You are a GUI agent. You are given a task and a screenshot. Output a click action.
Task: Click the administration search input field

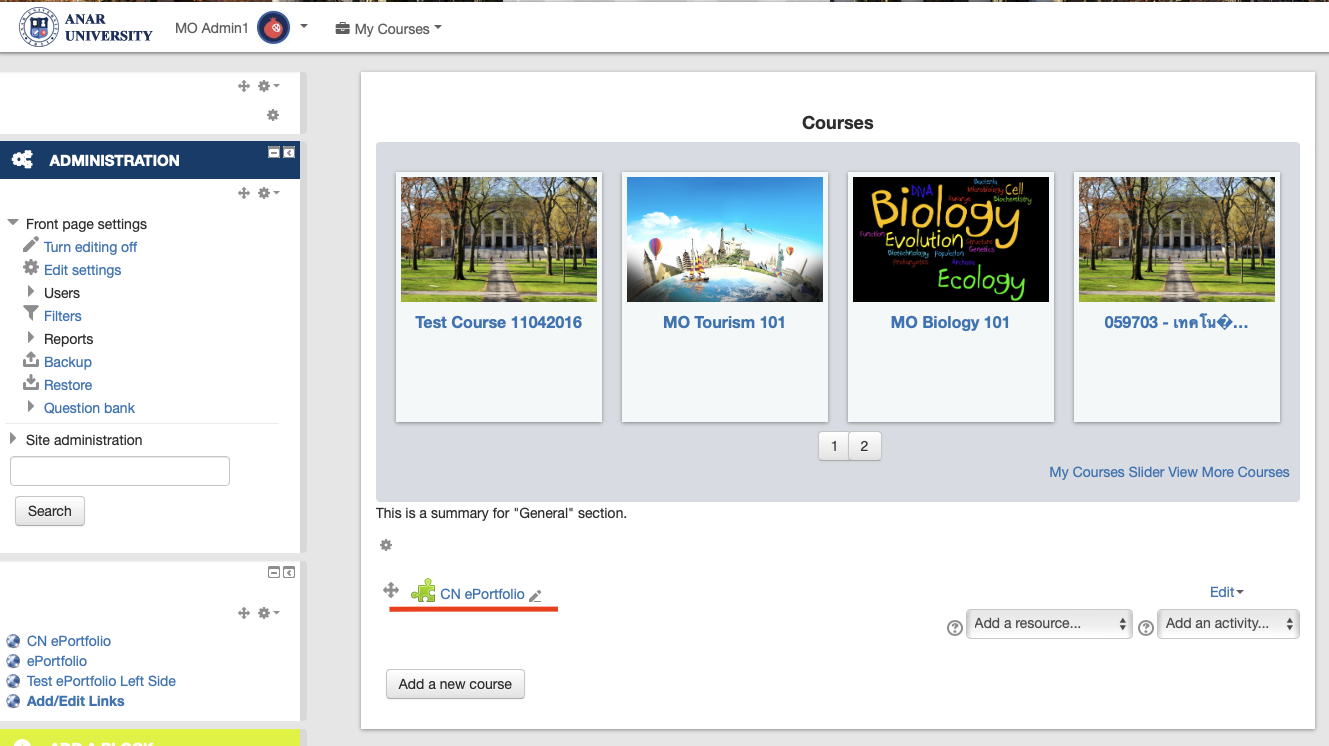[x=120, y=471]
